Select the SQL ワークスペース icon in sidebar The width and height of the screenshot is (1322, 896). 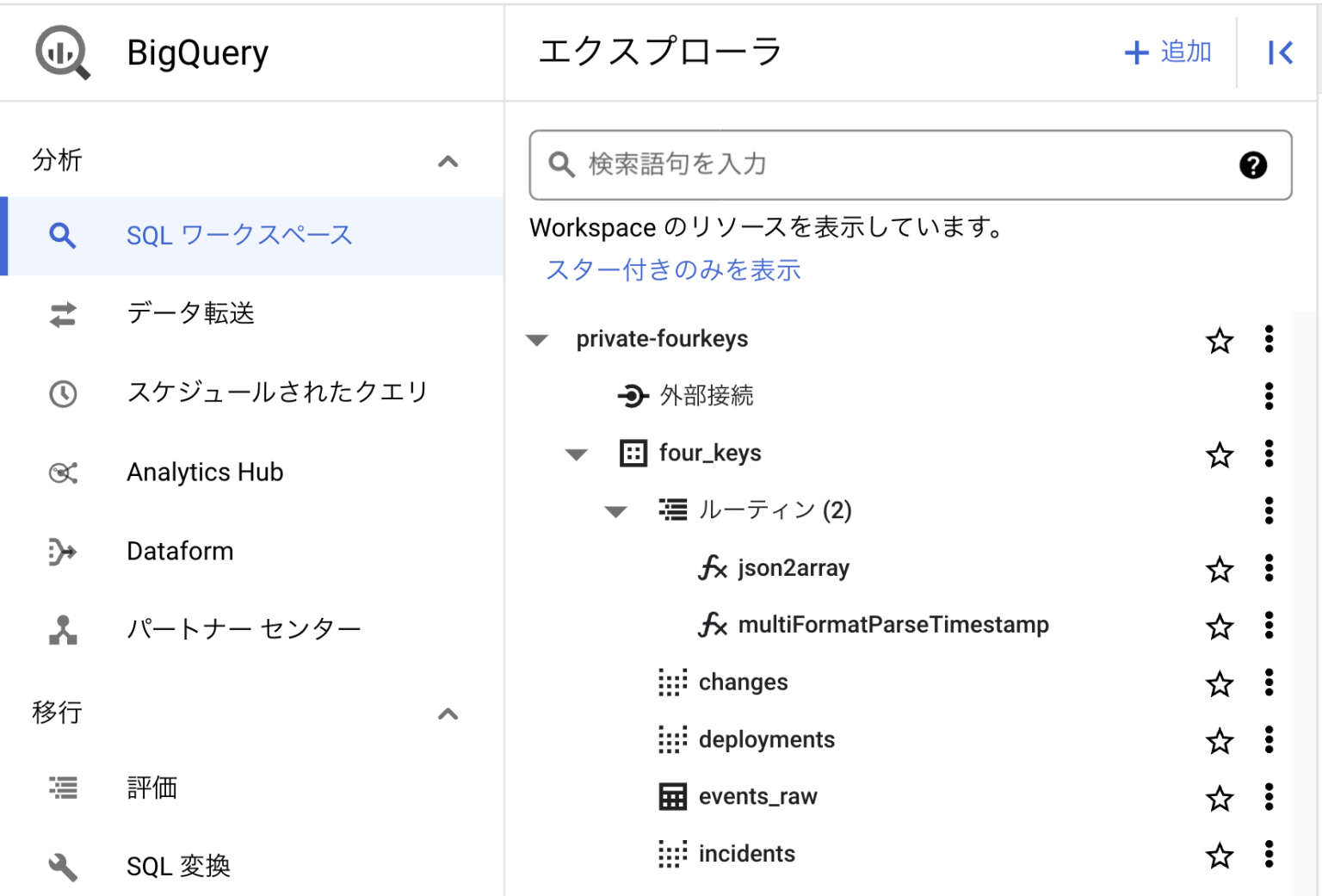coord(62,234)
